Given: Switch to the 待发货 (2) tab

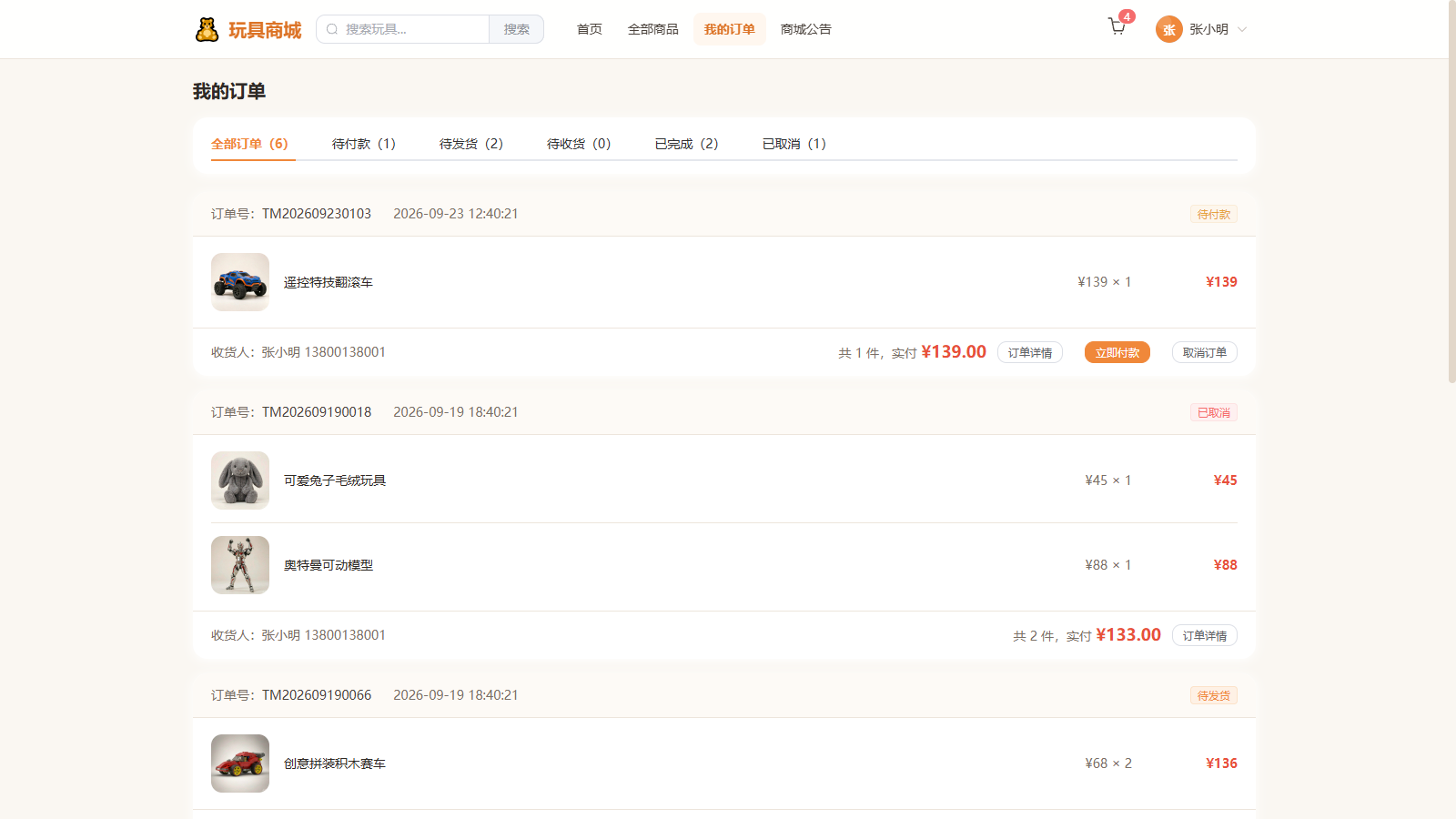Looking at the screenshot, I should [471, 144].
